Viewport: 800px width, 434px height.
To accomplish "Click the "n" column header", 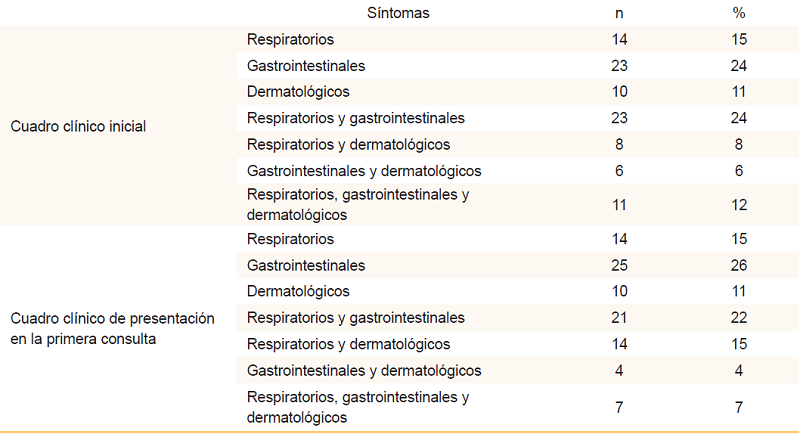I will [620, 13].
